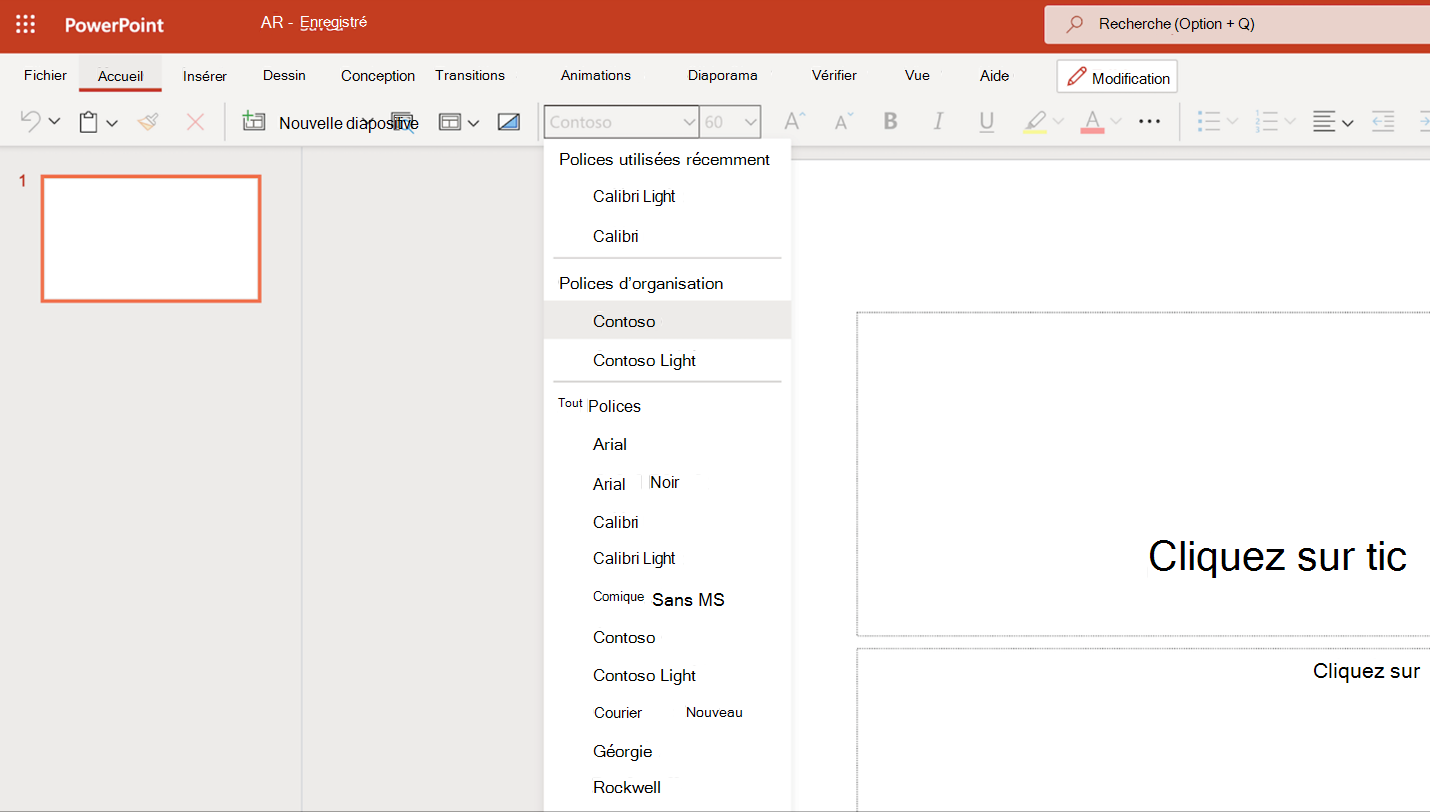Expand the Undo dropdown arrow
Image resolution: width=1430 pixels, height=812 pixels.
[54, 122]
